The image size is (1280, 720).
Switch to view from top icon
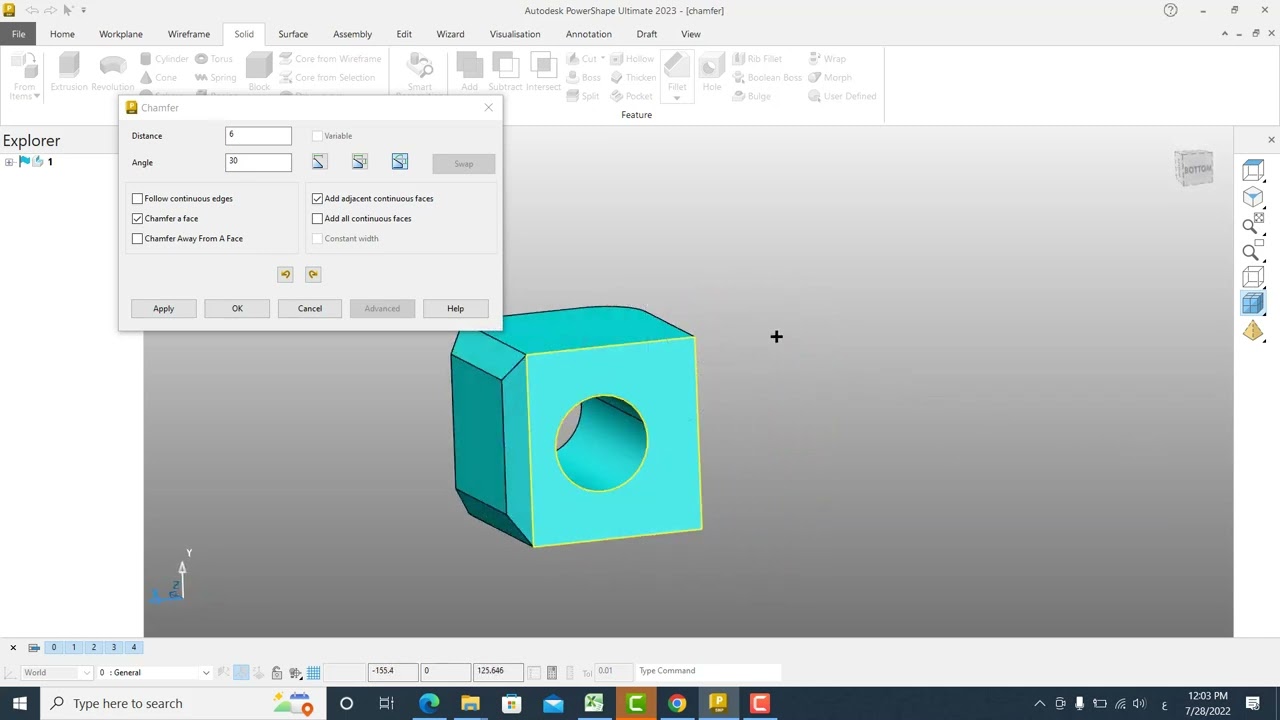tap(1253, 170)
